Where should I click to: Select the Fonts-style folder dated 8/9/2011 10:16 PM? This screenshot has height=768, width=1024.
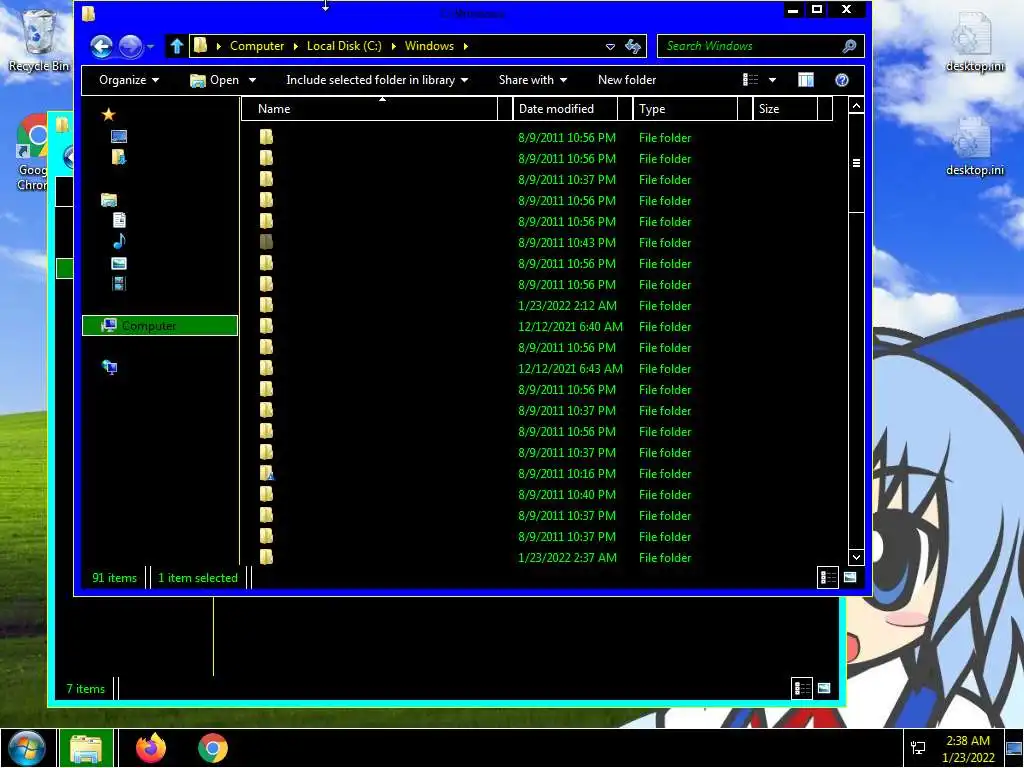point(266,473)
